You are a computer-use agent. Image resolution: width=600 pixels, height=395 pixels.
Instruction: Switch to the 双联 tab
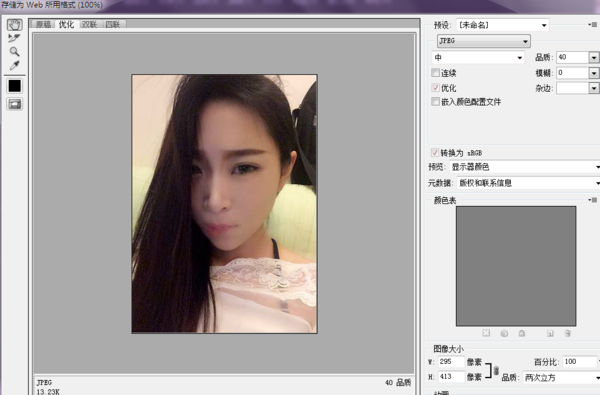(x=89, y=24)
